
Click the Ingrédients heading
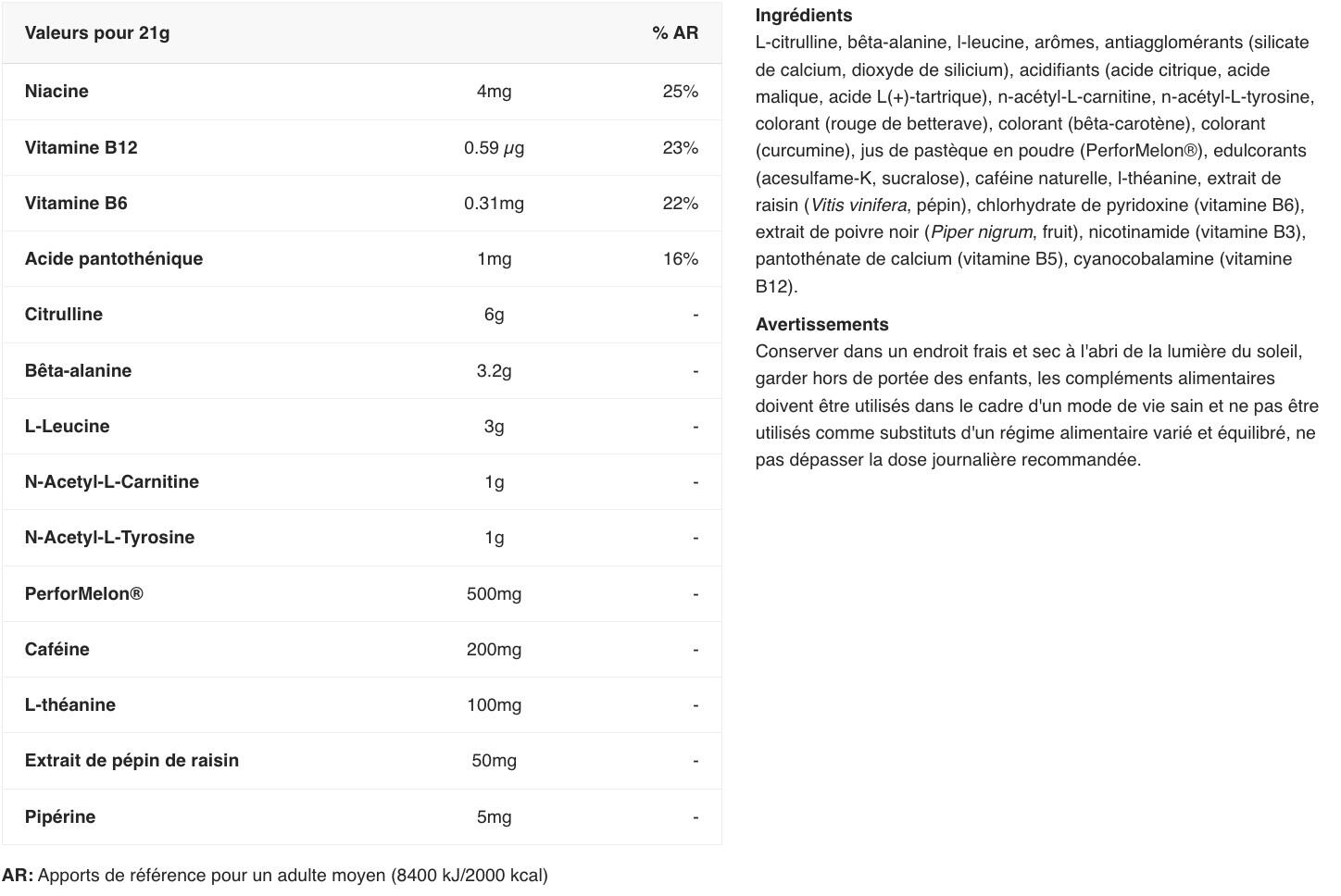(803, 16)
